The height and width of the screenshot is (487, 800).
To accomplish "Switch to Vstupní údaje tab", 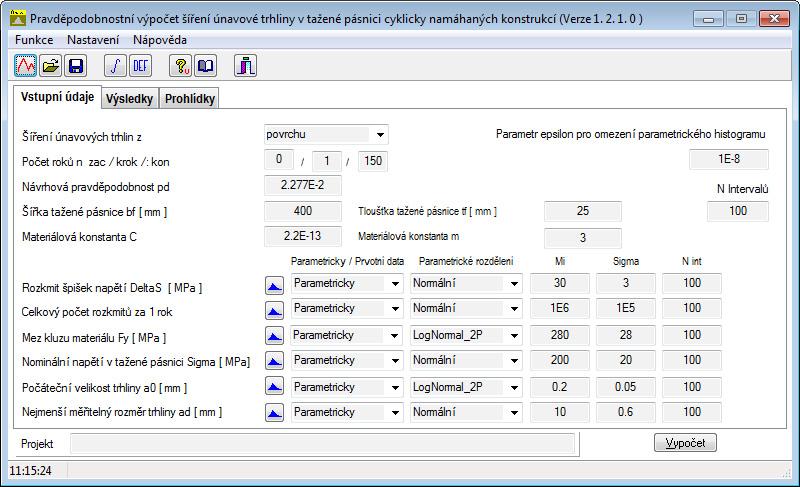I will 57,97.
